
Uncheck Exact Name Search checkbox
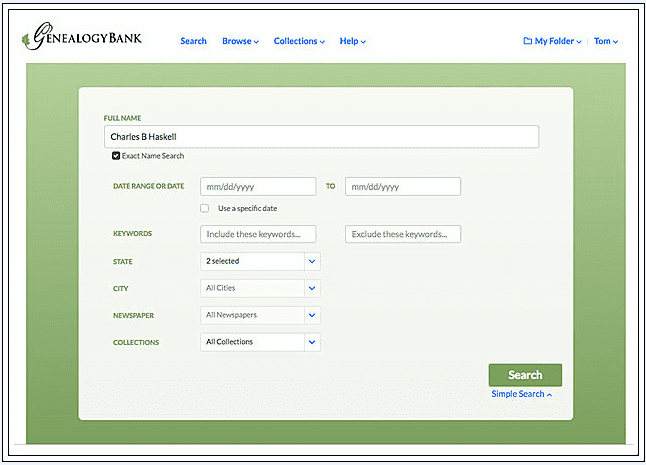(x=116, y=156)
